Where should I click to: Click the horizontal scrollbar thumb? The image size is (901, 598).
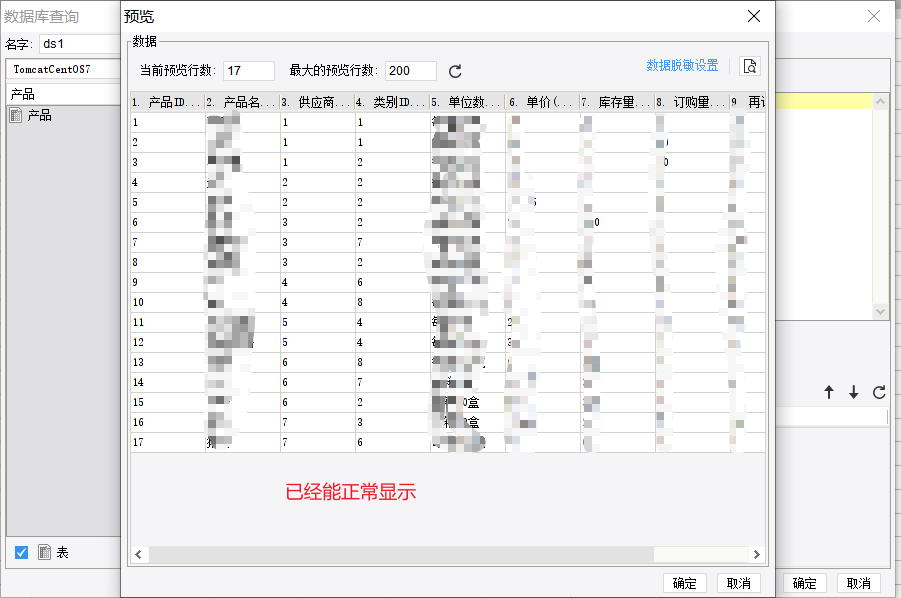(x=401, y=554)
